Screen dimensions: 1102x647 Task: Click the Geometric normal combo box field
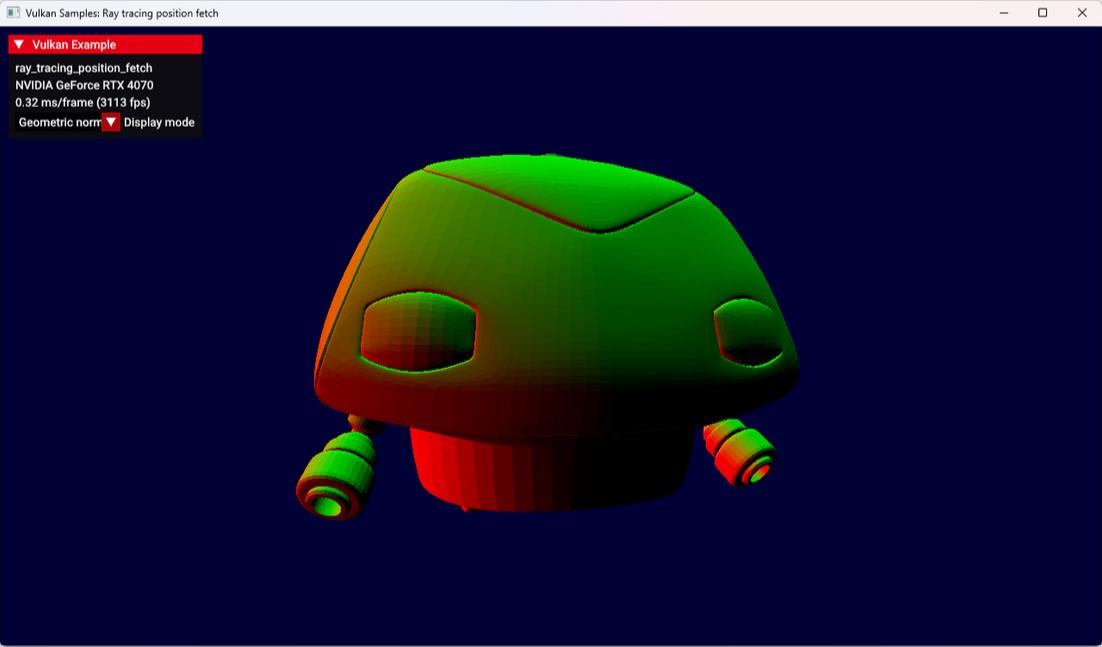(x=58, y=122)
